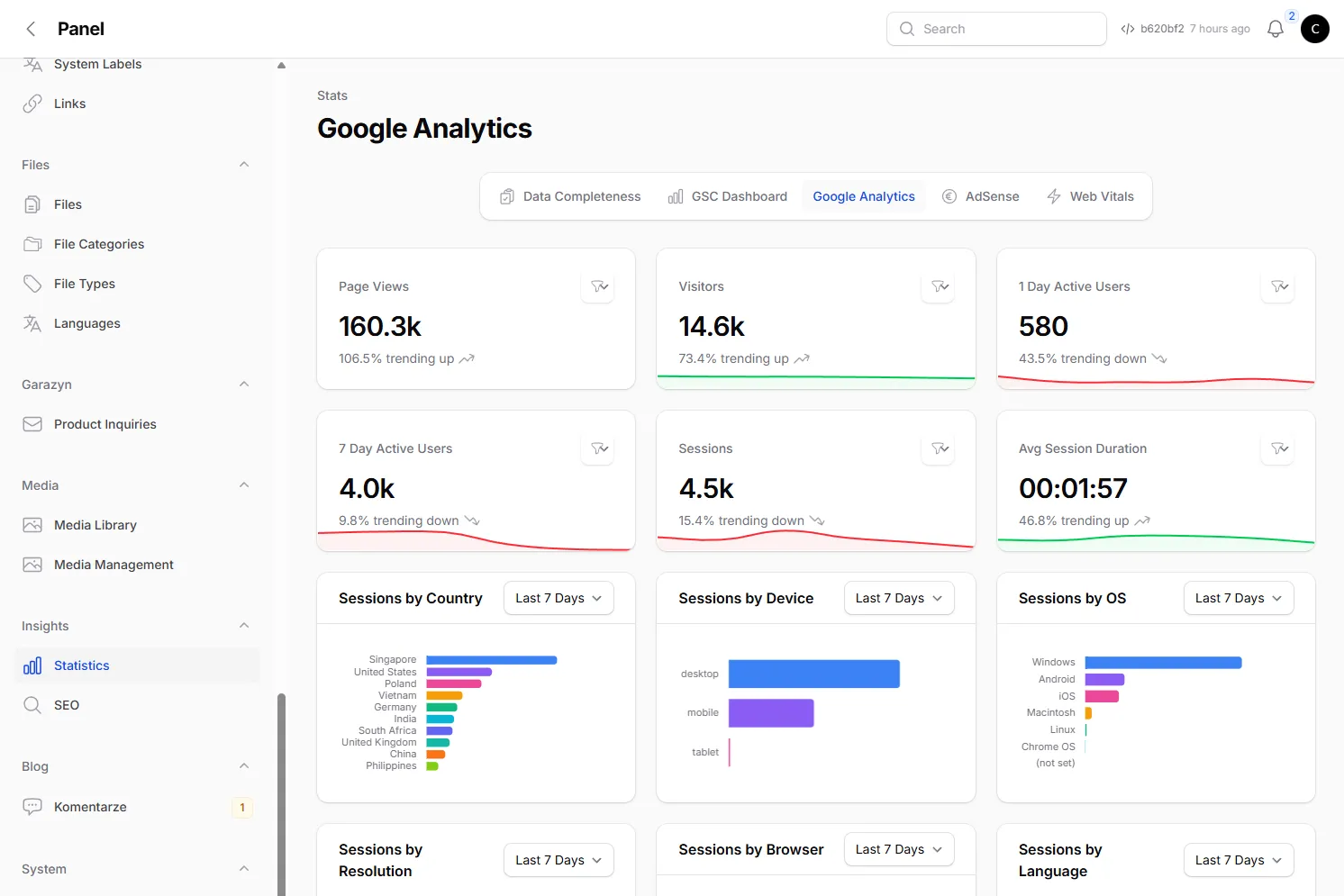Click the sidebar scroll up arrow
This screenshot has height=896, width=1344.
(x=281, y=65)
